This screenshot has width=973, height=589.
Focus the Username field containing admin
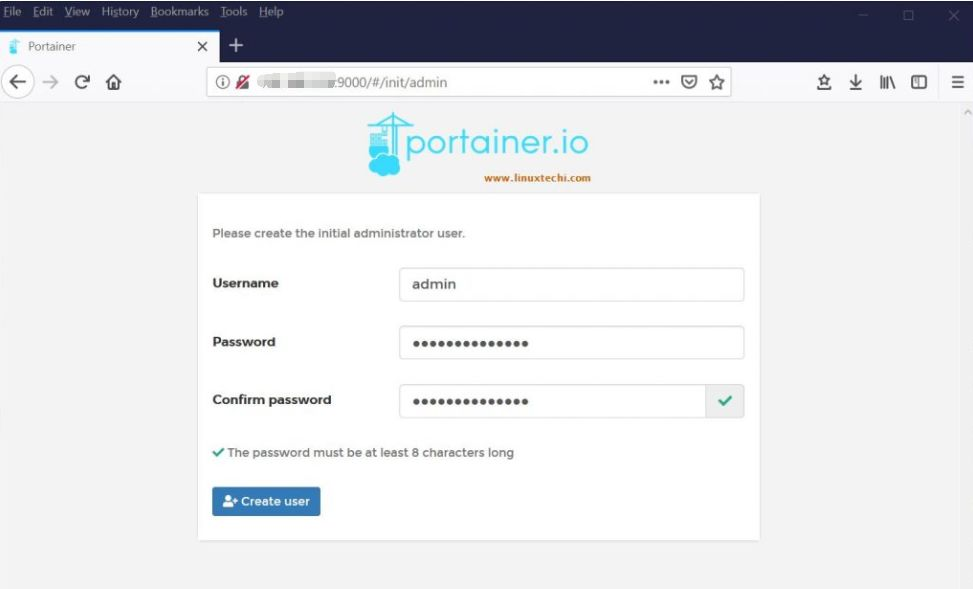tap(572, 284)
